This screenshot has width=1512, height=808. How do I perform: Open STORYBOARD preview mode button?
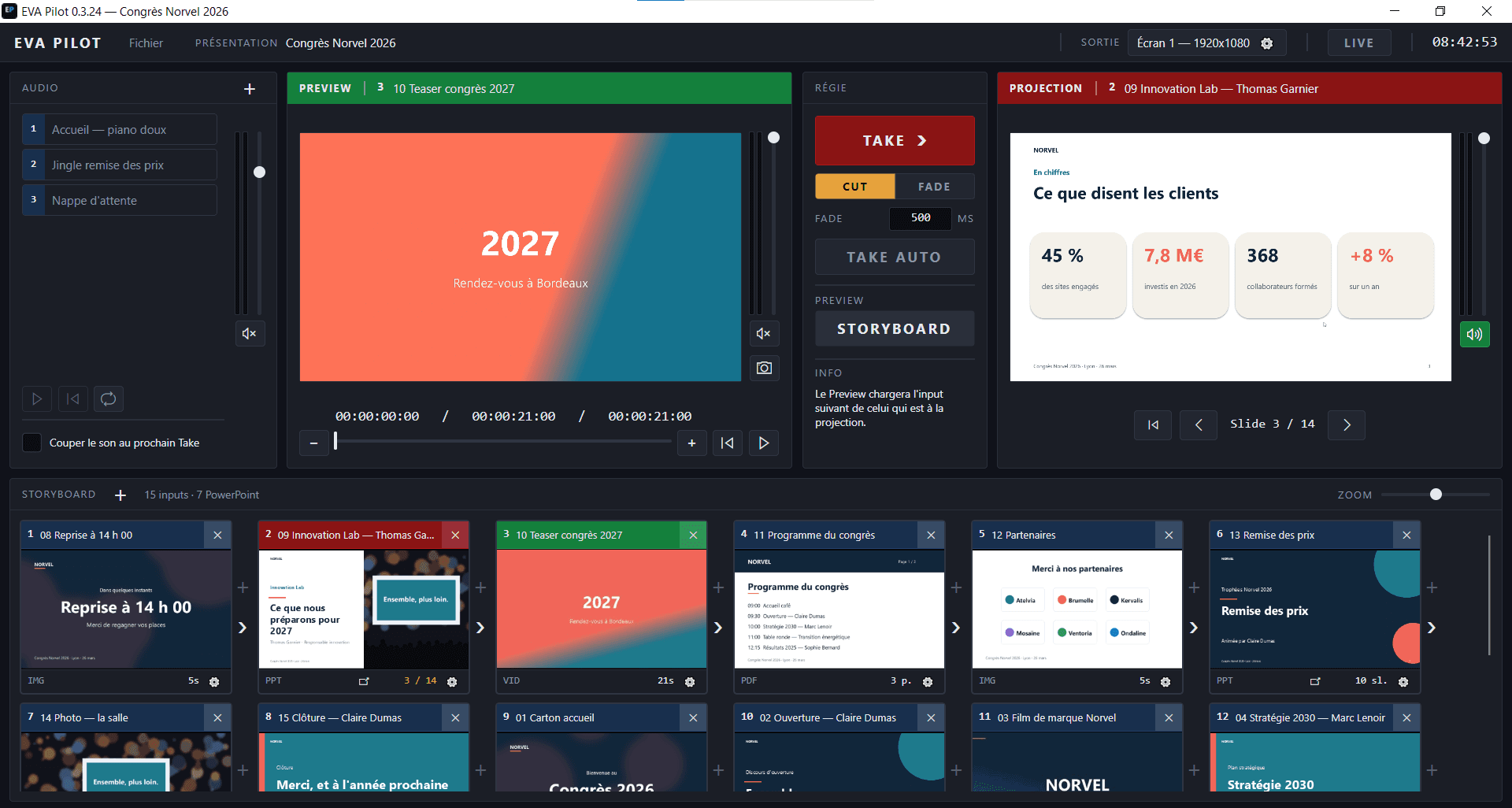click(x=895, y=328)
